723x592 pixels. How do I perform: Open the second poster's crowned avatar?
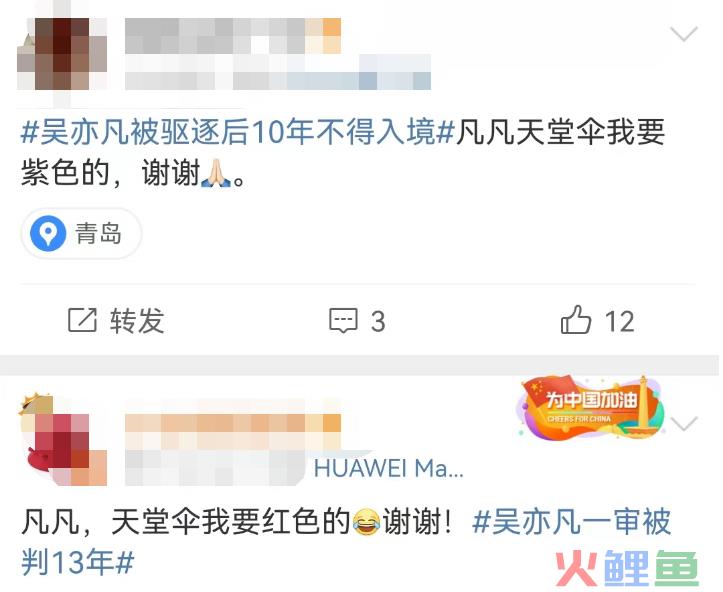tap(62, 438)
